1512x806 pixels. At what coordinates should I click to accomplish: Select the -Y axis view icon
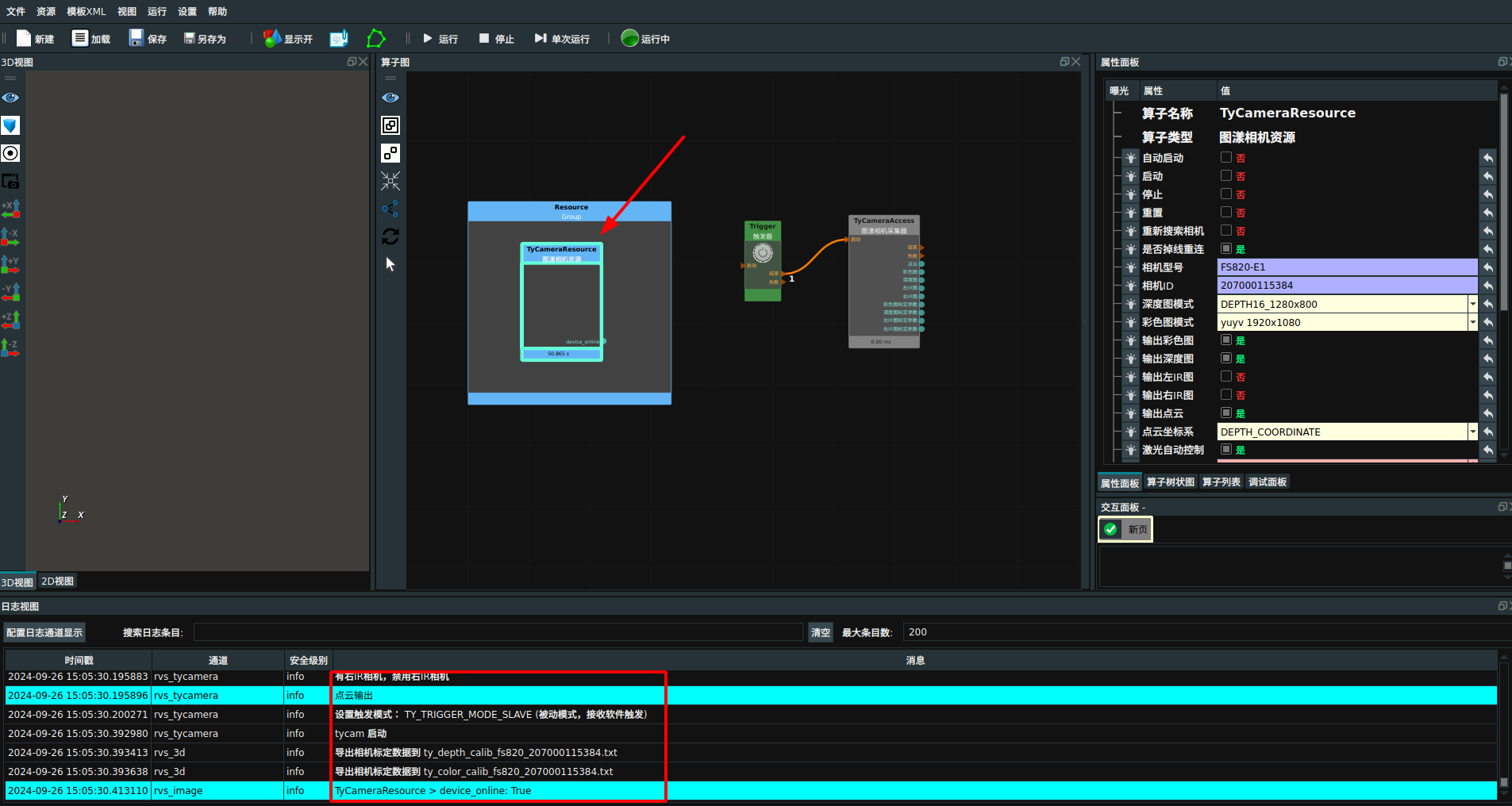(10, 292)
